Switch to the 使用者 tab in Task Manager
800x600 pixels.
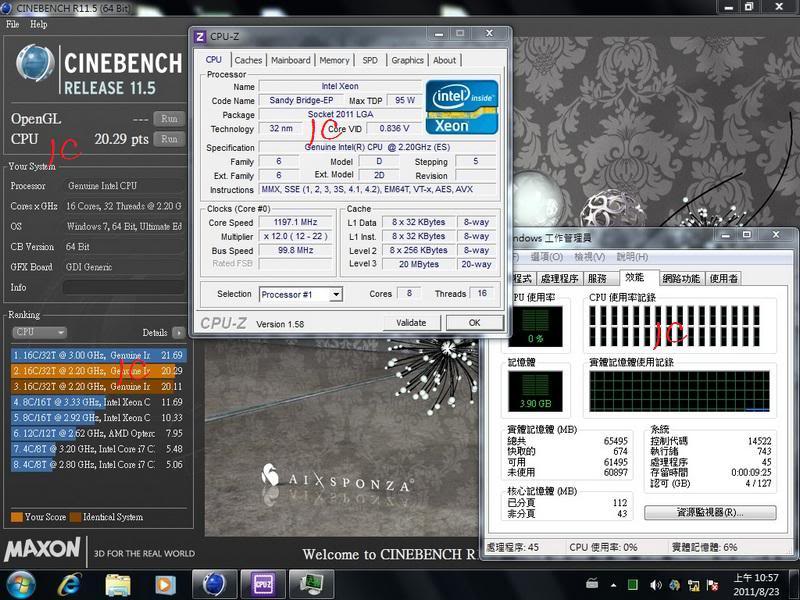pos(724,279)
